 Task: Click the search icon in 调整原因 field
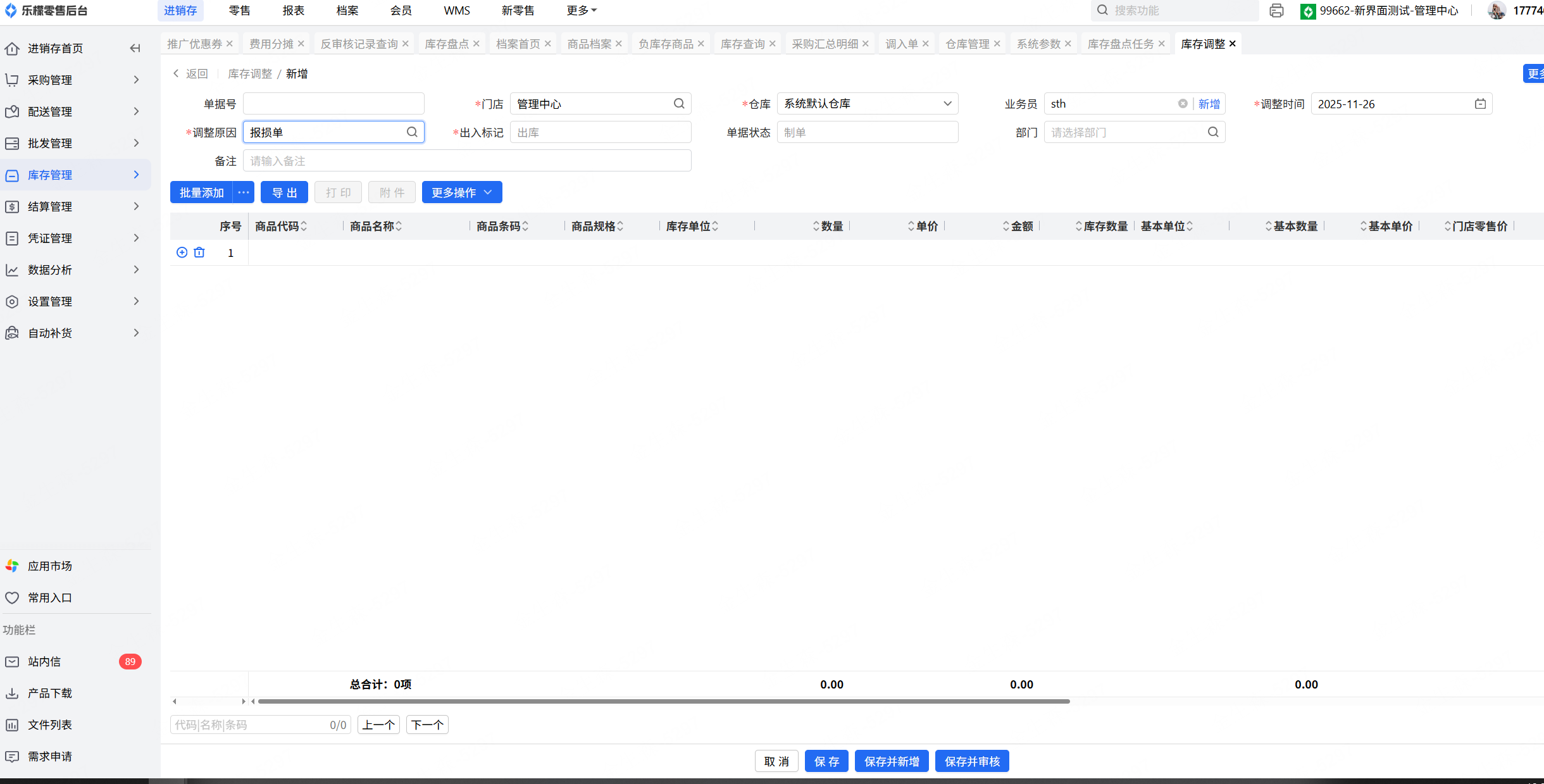click(x=412, y=132)
